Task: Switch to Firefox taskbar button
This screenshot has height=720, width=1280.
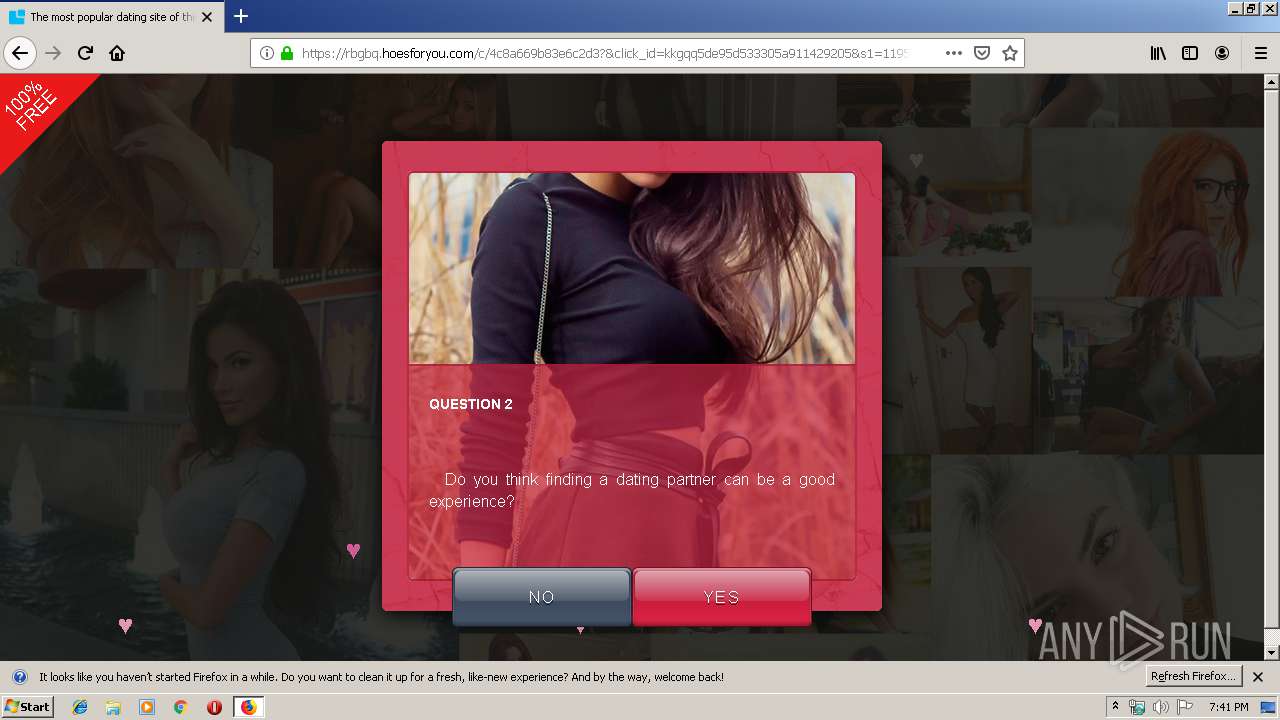Action: pos(248,707)
